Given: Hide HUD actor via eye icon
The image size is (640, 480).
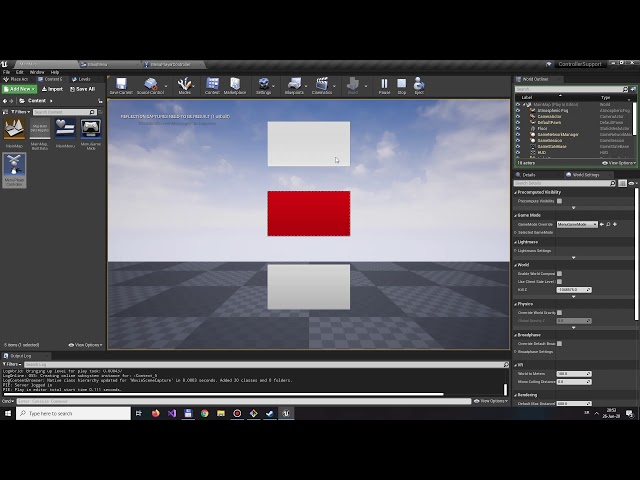Looking at the screenshot, I should coord(518,152).
